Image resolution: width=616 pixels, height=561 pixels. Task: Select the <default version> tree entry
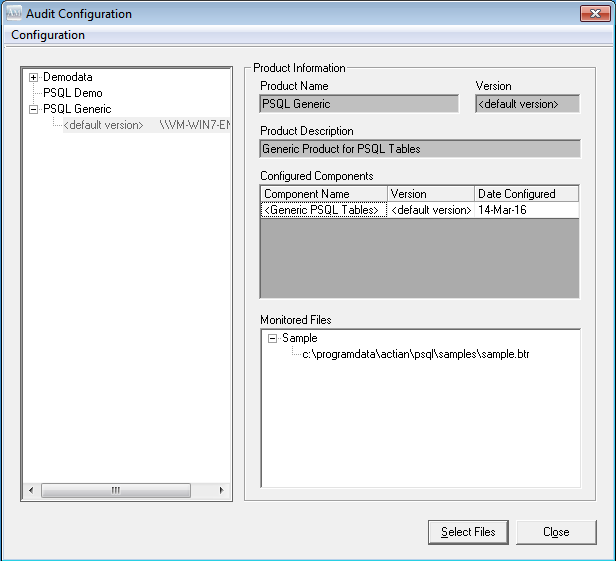(x=103, y=125)
